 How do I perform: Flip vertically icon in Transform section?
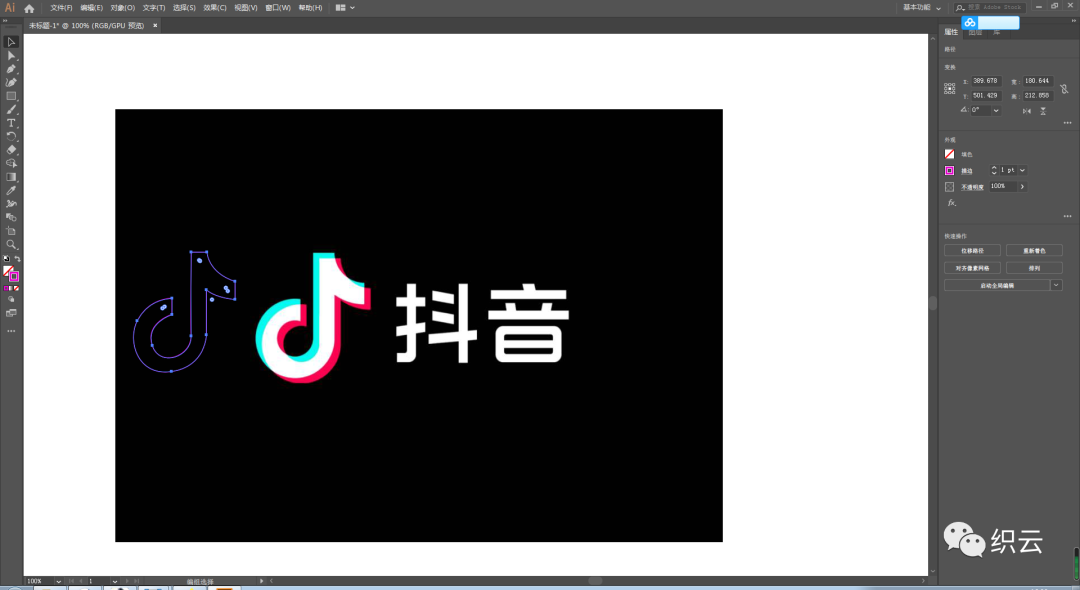click(1043, 111)
